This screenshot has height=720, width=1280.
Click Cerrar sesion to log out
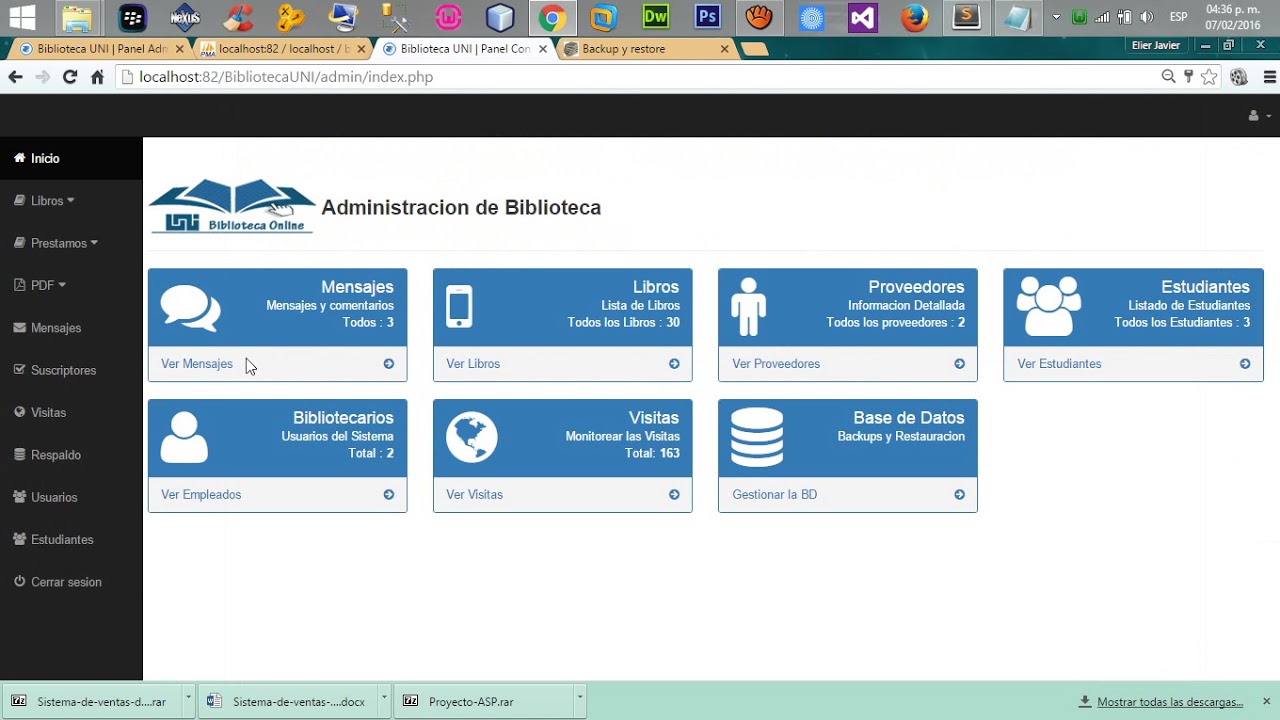[x=66, y=582]
